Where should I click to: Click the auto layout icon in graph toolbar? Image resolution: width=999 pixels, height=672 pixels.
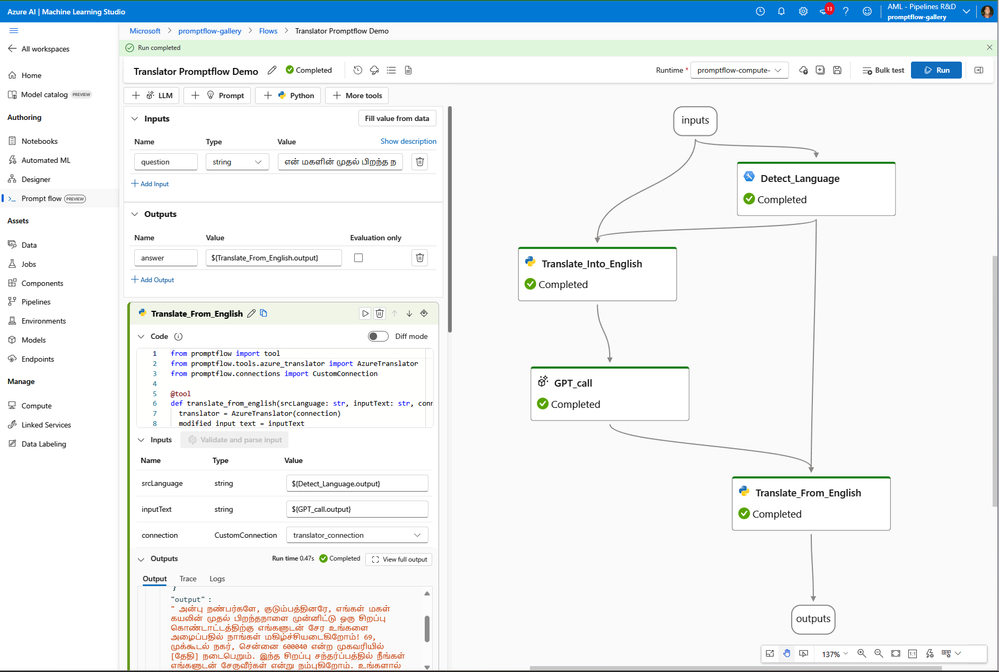[x=930, y=654]
